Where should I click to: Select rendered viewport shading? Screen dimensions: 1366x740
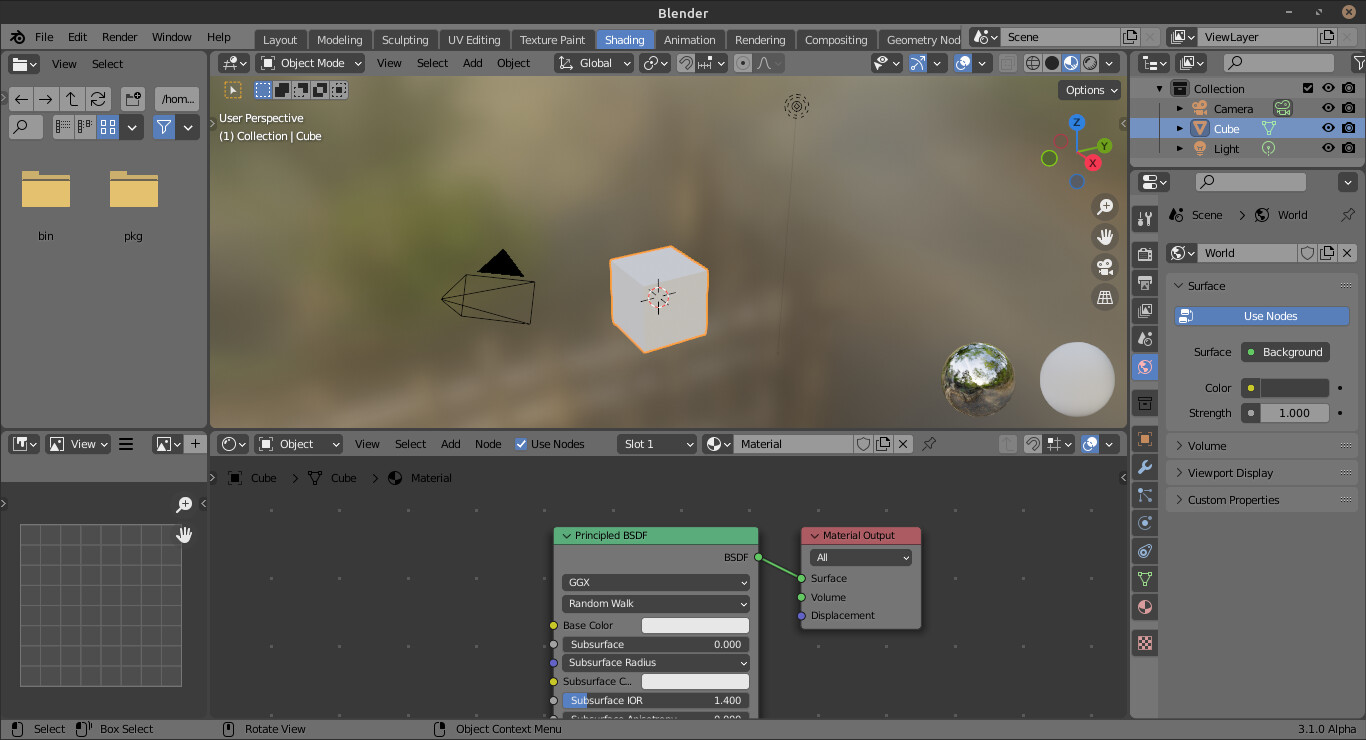click(x=1090, y=63)
